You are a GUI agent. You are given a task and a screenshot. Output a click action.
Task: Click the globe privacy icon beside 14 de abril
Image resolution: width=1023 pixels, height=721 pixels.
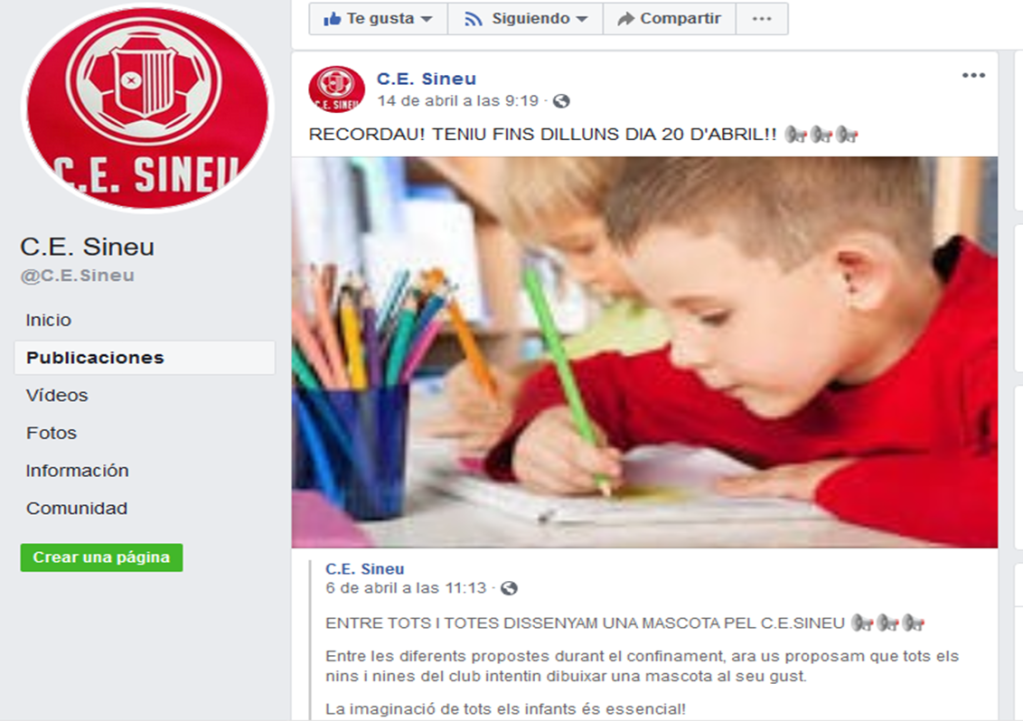pos(561,101)
